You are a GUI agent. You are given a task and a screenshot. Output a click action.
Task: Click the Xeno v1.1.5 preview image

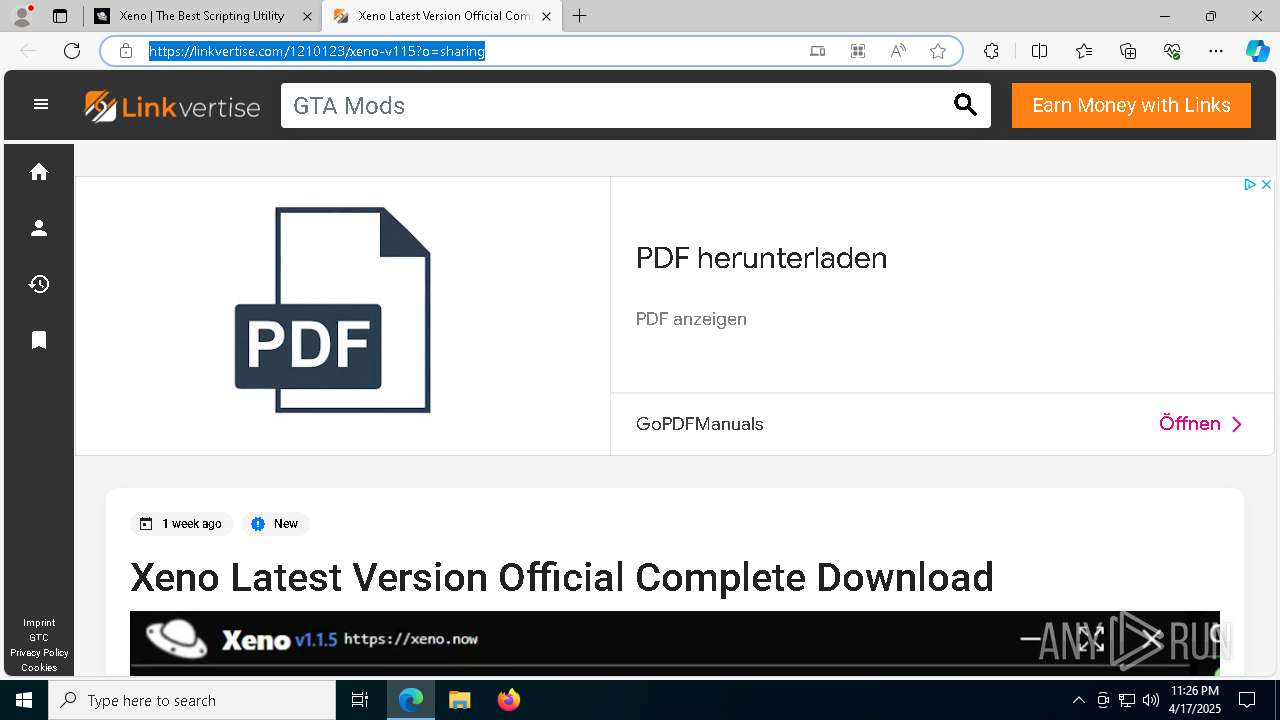(x=675, y=643)
